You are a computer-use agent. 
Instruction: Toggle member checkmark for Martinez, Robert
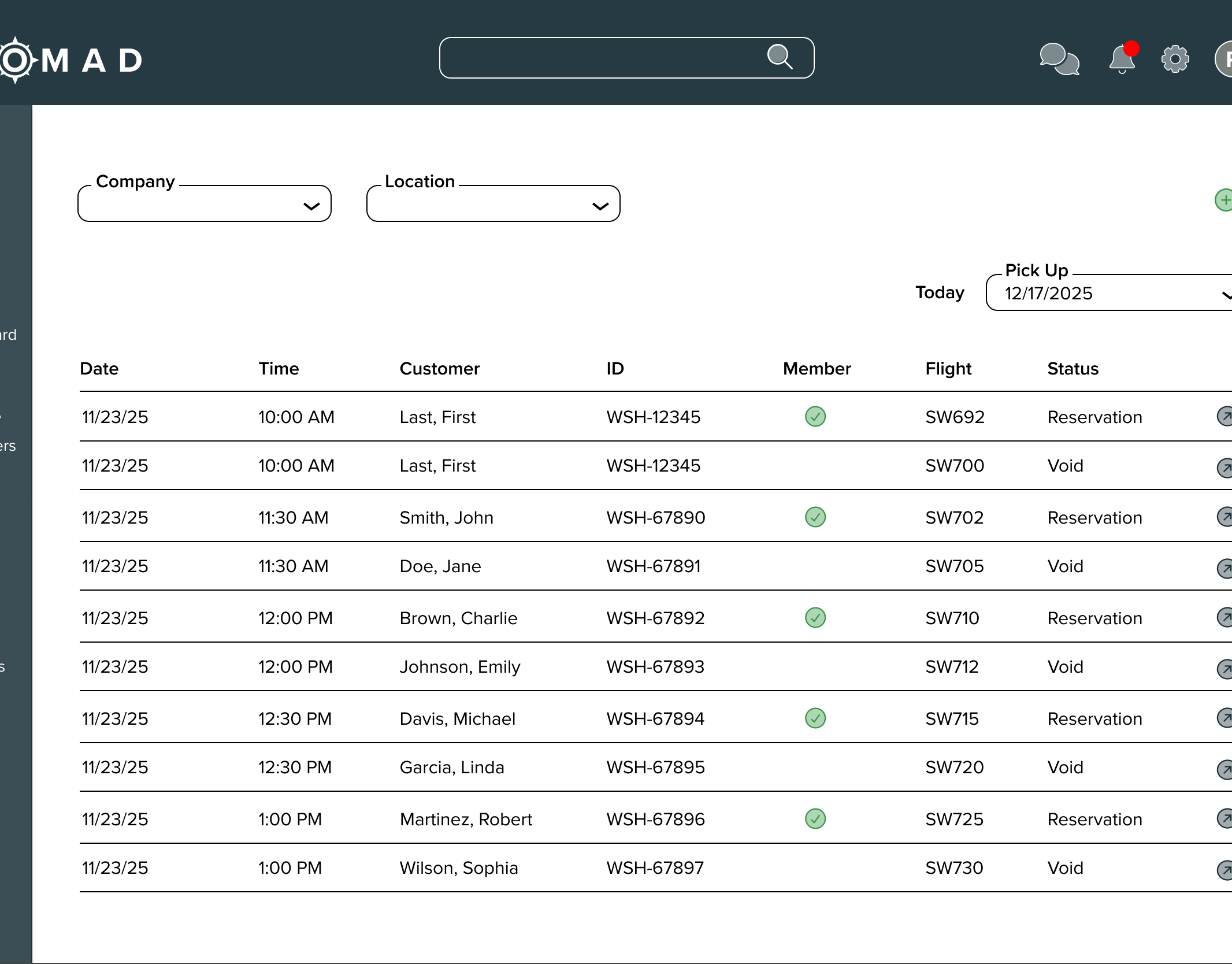815,818
